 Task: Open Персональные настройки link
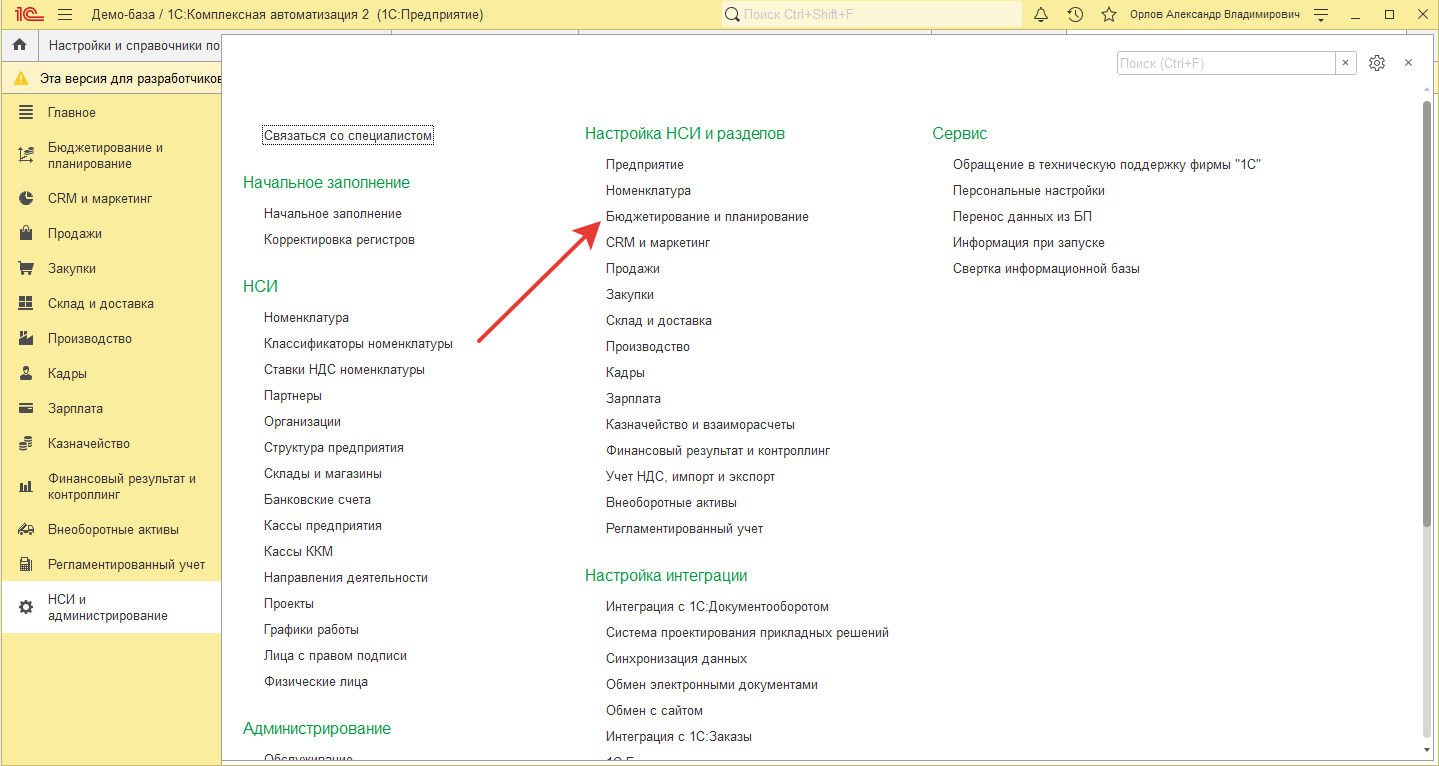[x=1028, y=191]
